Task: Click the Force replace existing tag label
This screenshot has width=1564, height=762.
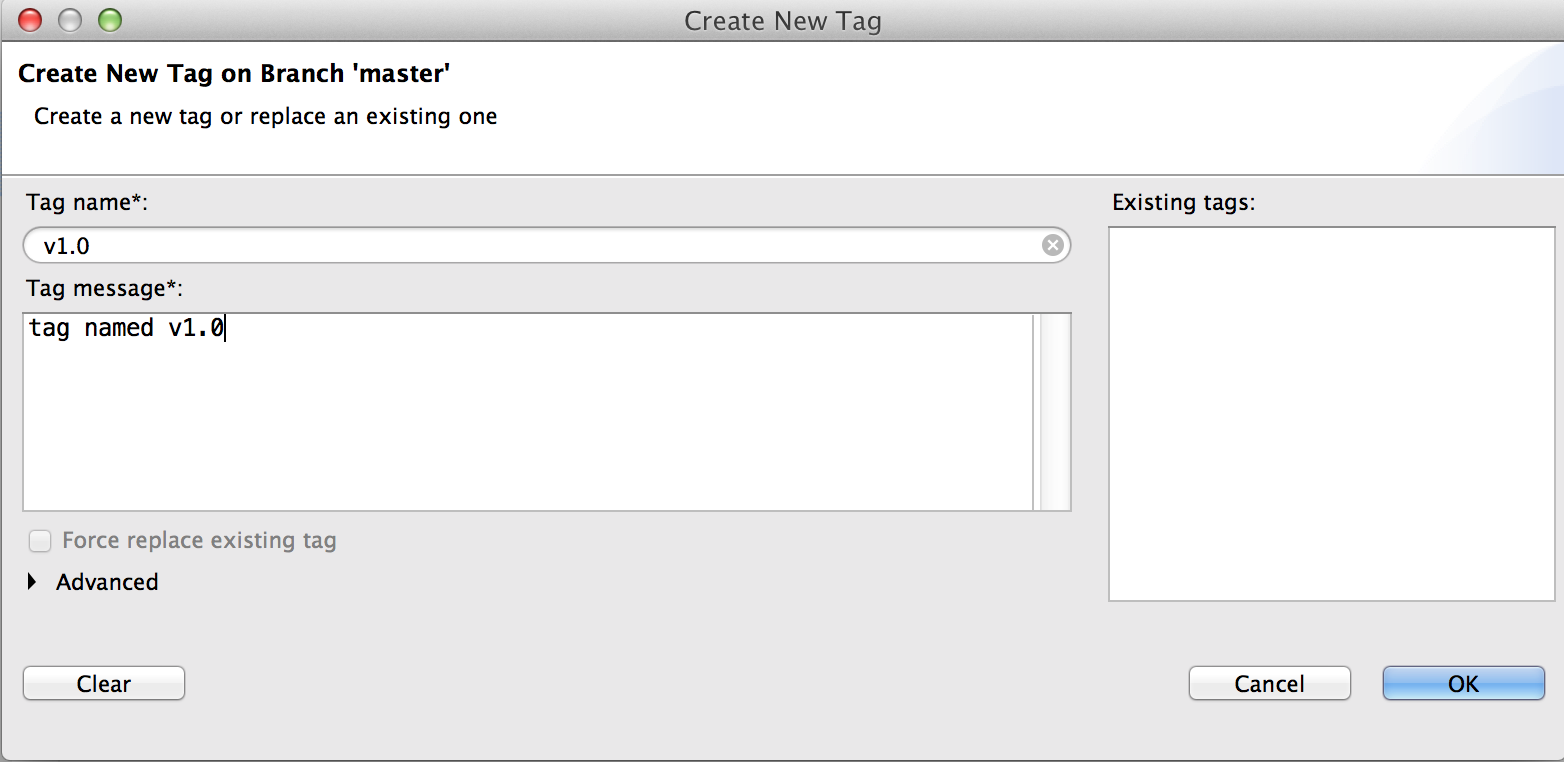Action: click(199, 541)
